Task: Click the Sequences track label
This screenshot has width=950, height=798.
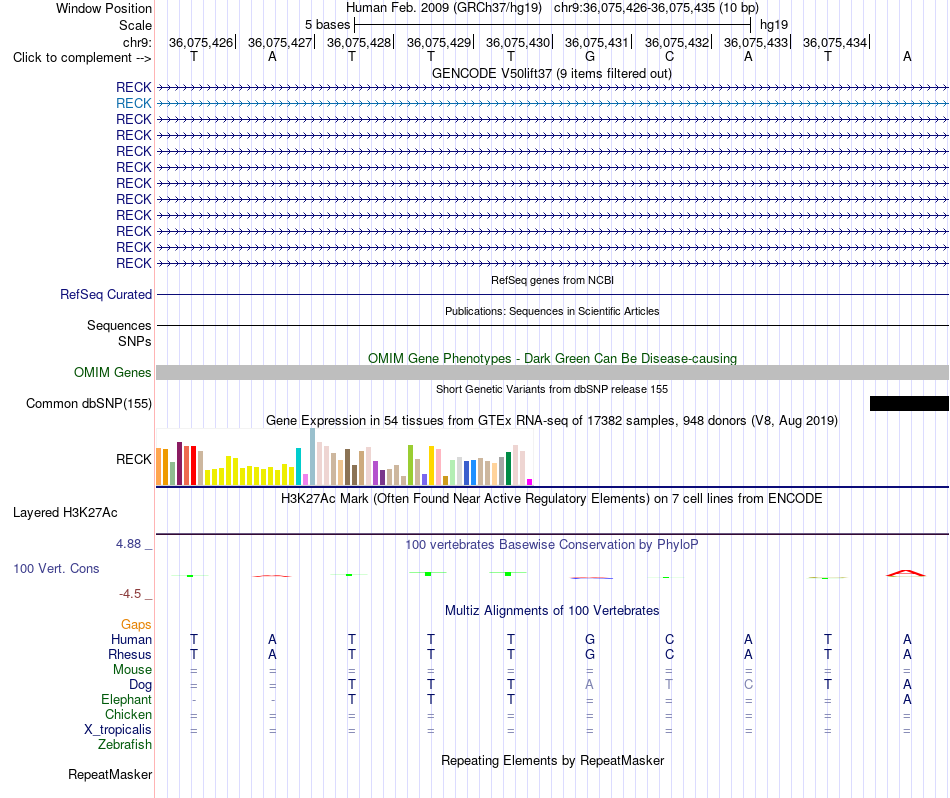Action: [x=119, y=325]
